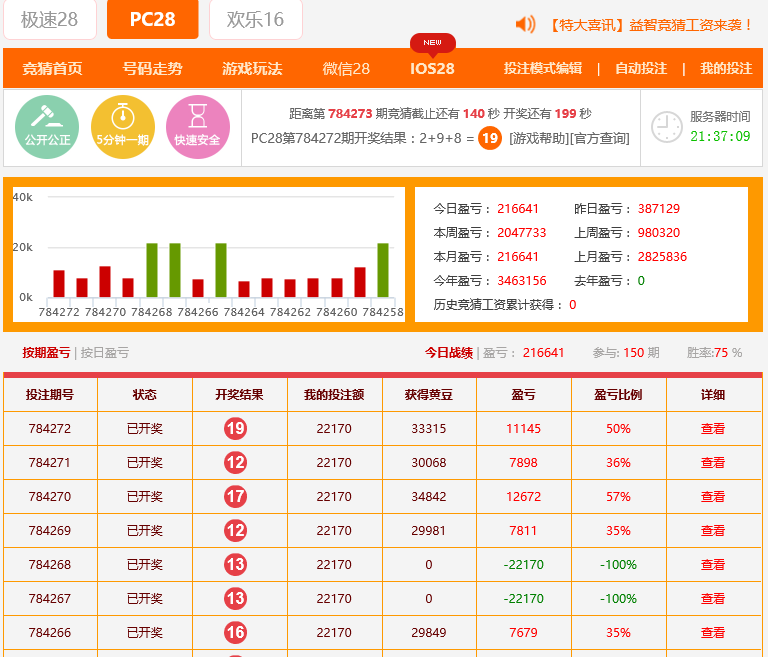Image resolution: width=768 pixels, height=657 pixels.
Task: Click 今年盈亏 value 3463156
Action: [522, 281]
